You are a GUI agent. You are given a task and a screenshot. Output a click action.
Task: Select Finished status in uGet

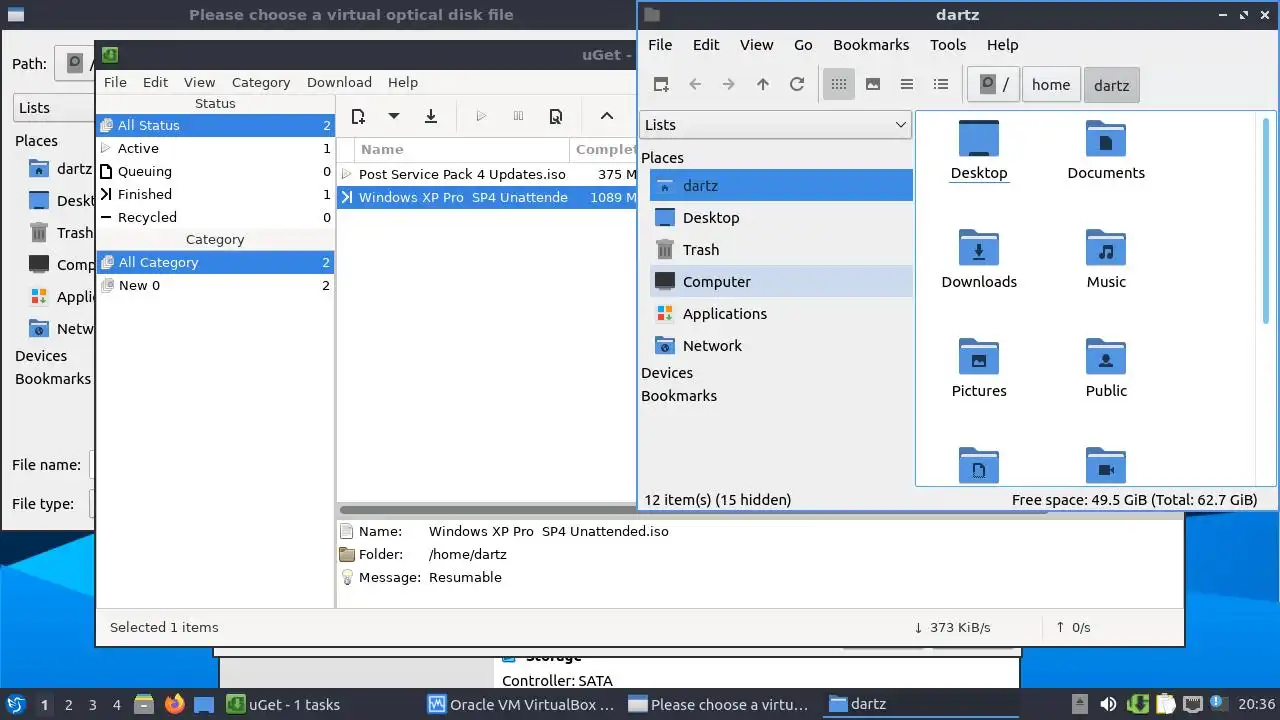pos(215,194)
